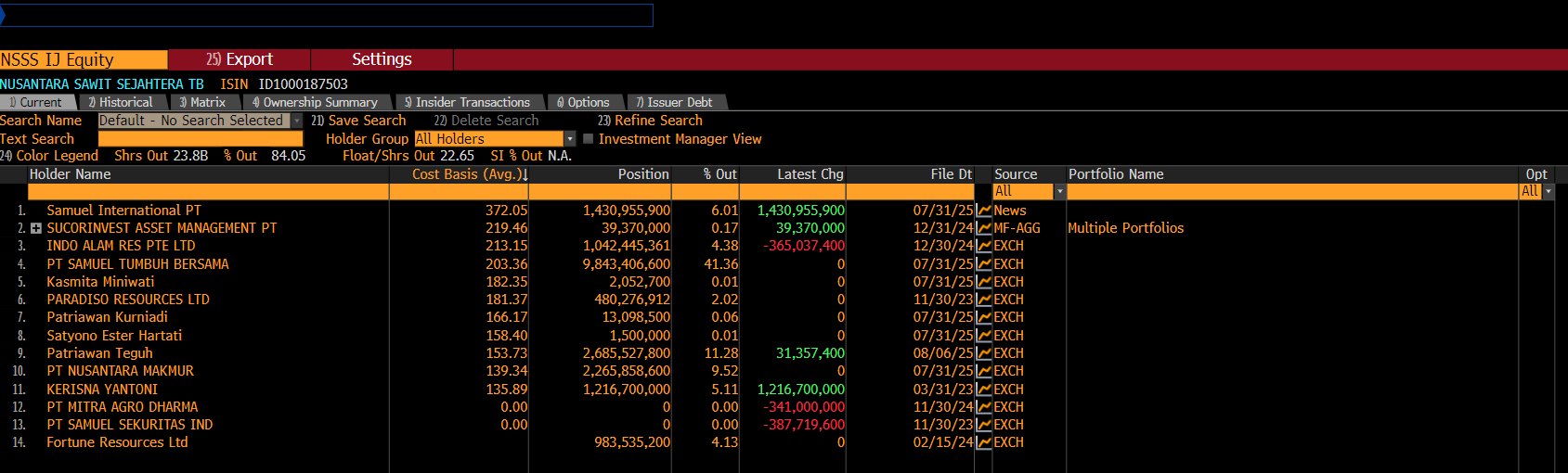
Task: Click Holder Name filter field
Action: (208, 191)
